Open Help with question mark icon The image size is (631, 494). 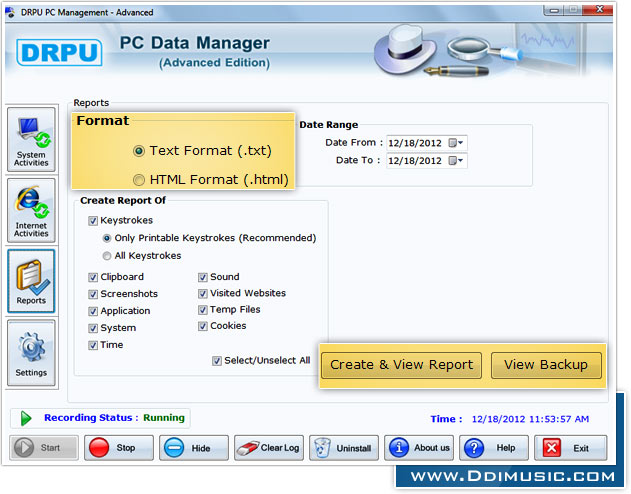494,448
